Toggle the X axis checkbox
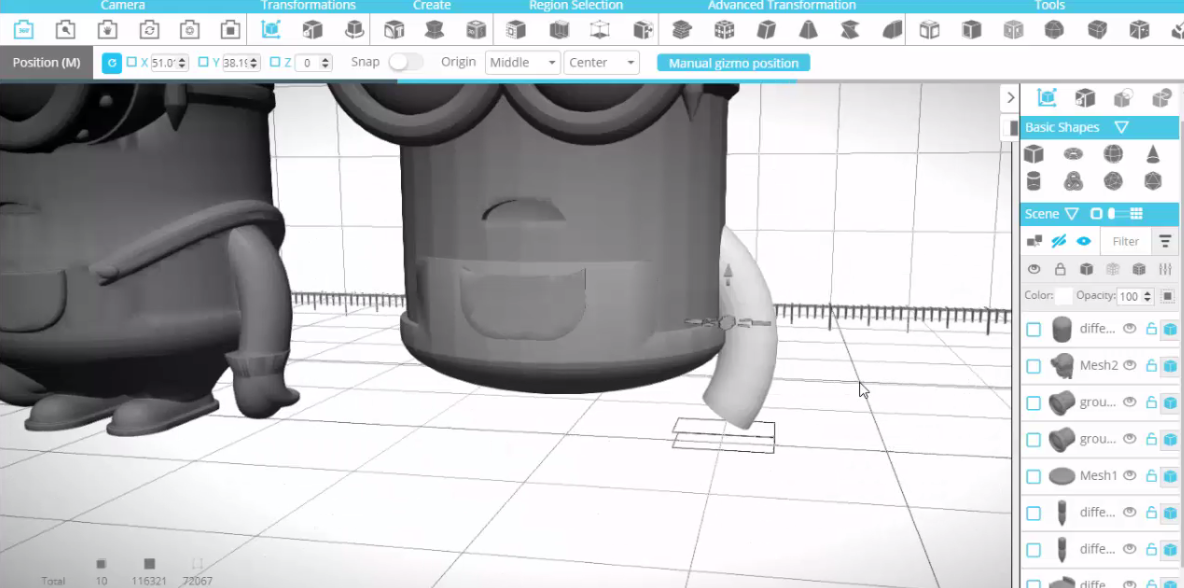 [x=132, y=63]
